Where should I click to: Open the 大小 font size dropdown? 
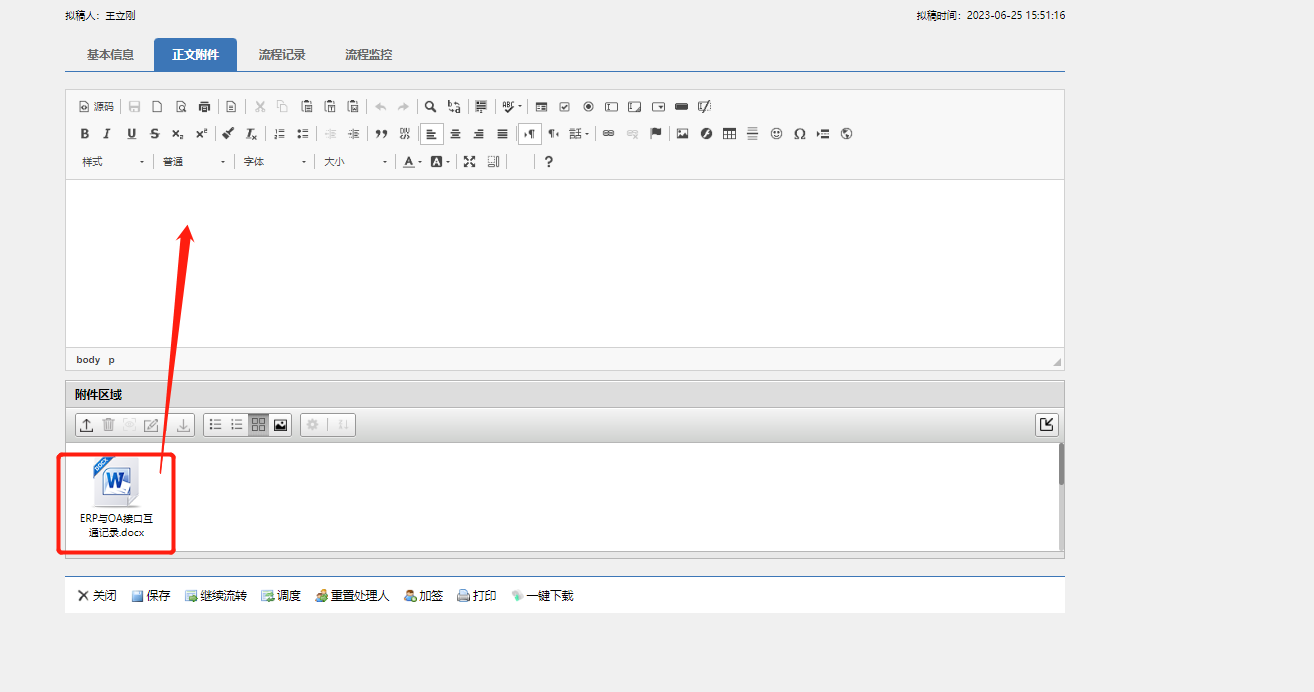click(355, 161)
